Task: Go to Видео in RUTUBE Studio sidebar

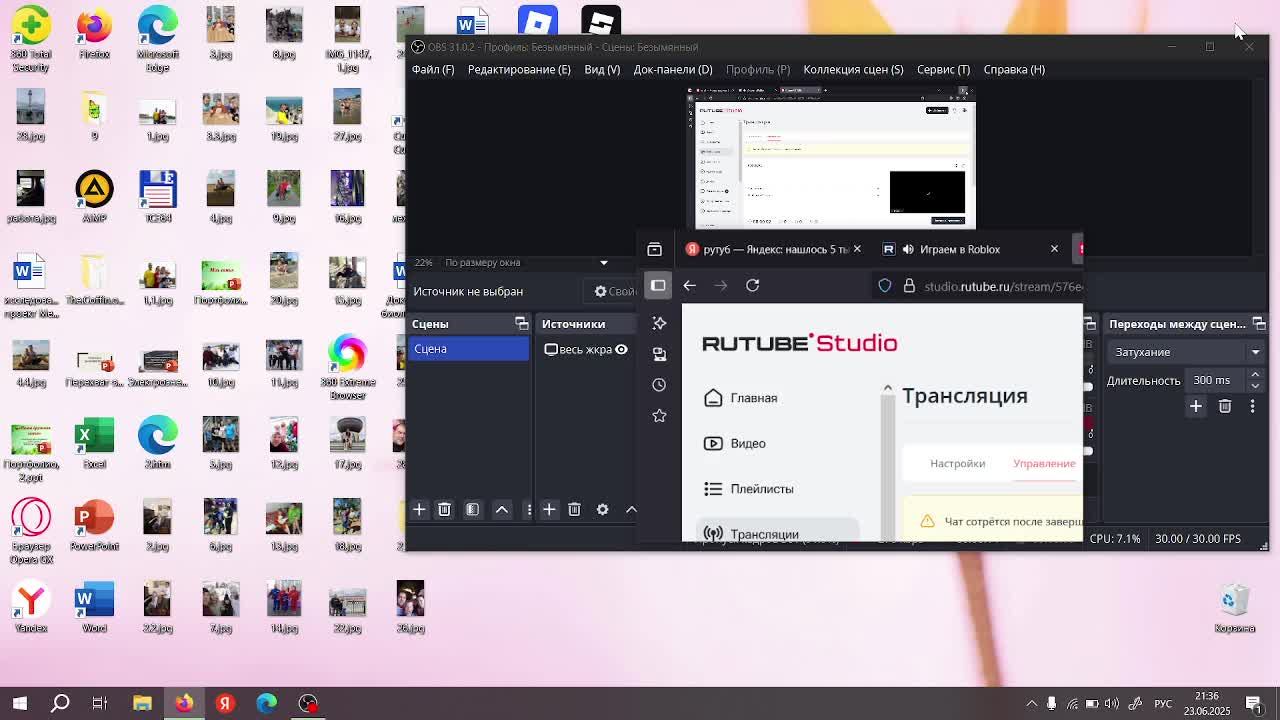Action: (x=735, y=444)
